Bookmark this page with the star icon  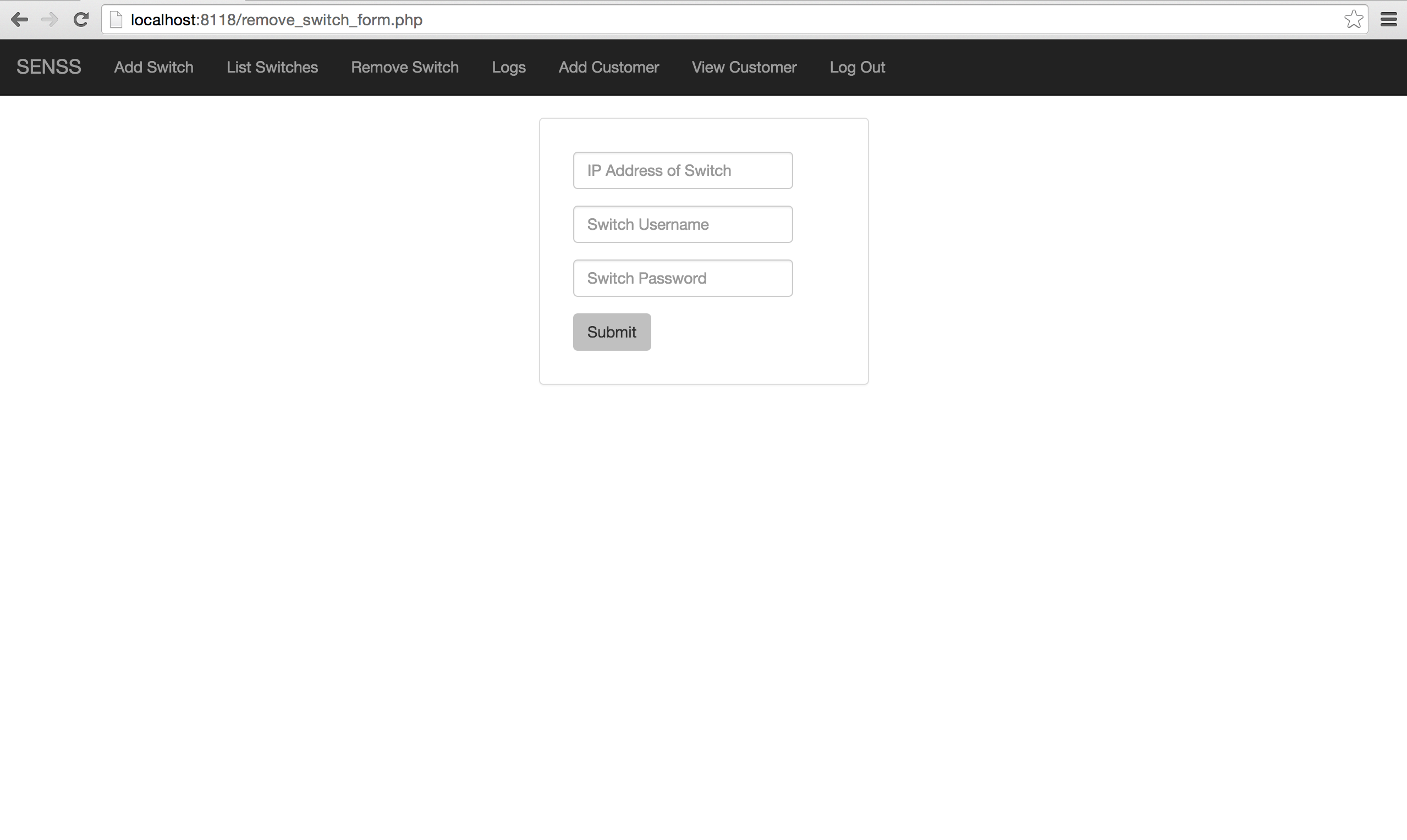pos(1353,20)
